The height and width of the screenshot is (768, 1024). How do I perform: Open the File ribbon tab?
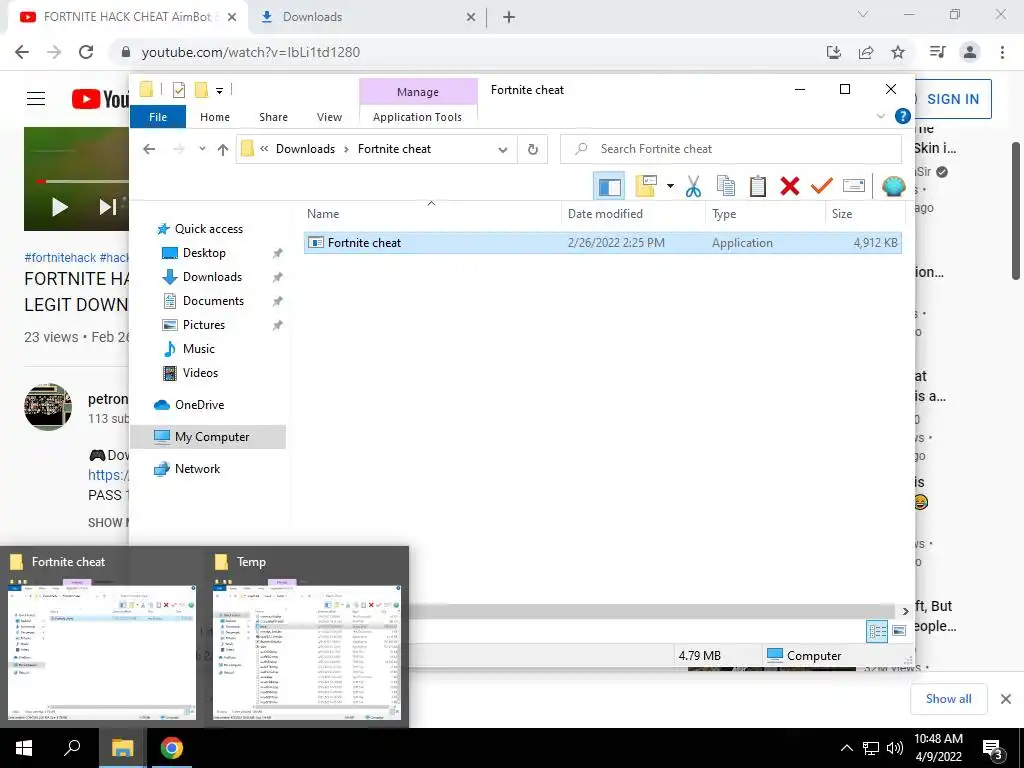click(158, 117)
